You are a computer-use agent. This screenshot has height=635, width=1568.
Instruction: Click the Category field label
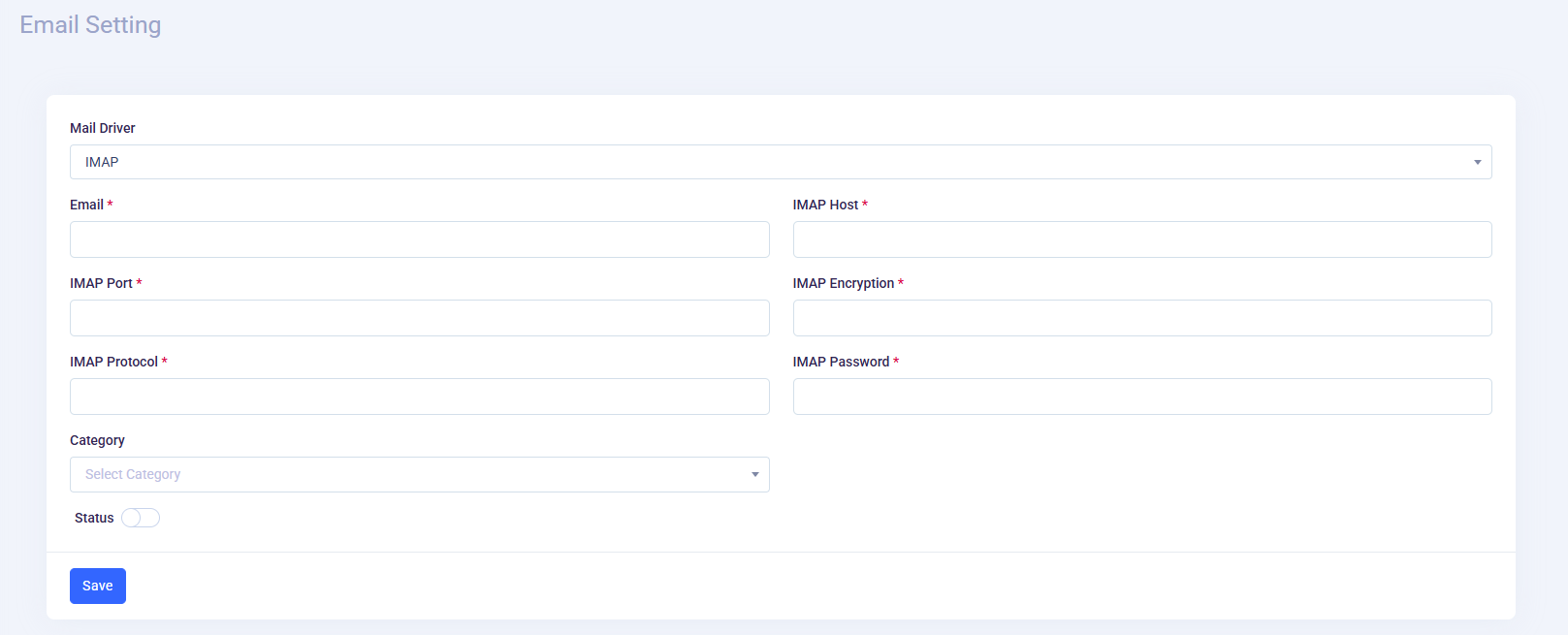tap(97, 440)
